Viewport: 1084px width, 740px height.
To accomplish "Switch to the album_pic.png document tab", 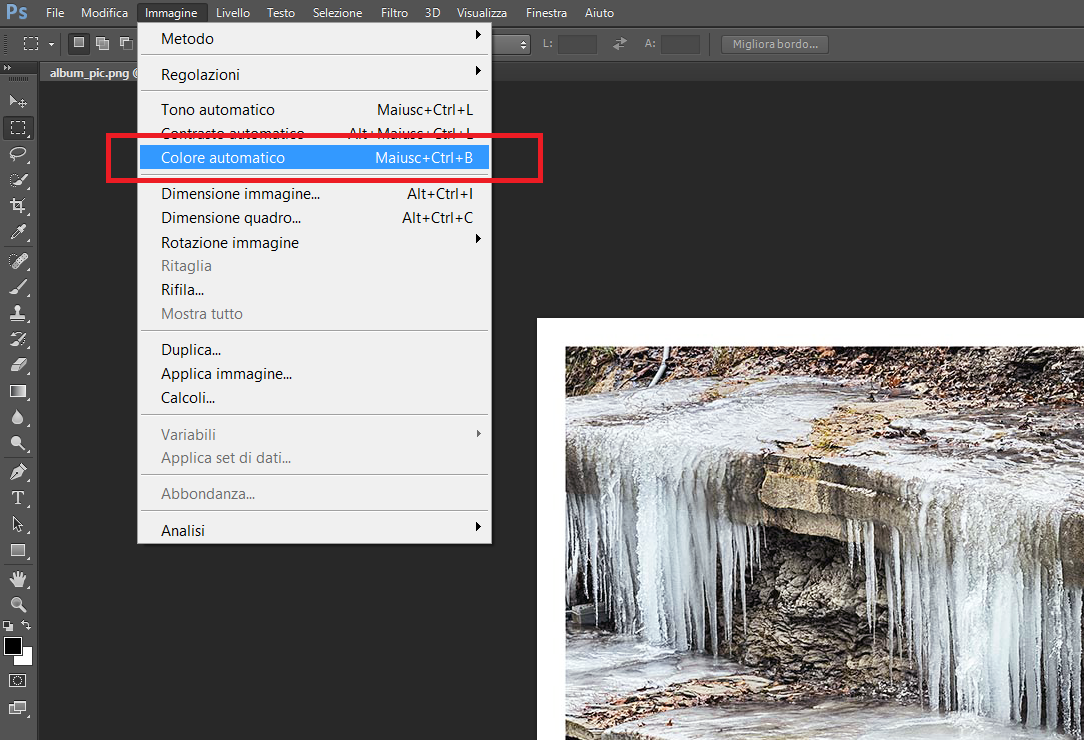I will [x=90, y=74].
